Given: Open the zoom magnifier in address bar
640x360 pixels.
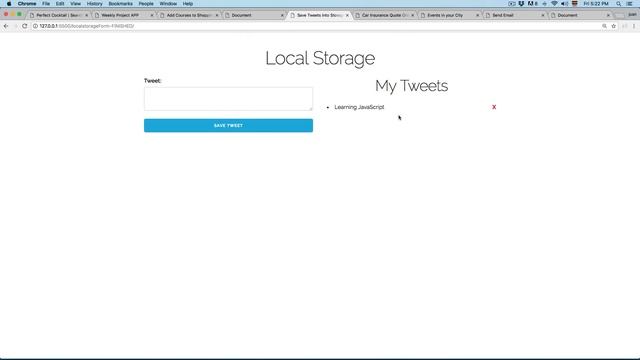Looking at the screenshot, I should click(x=604, y=26).
